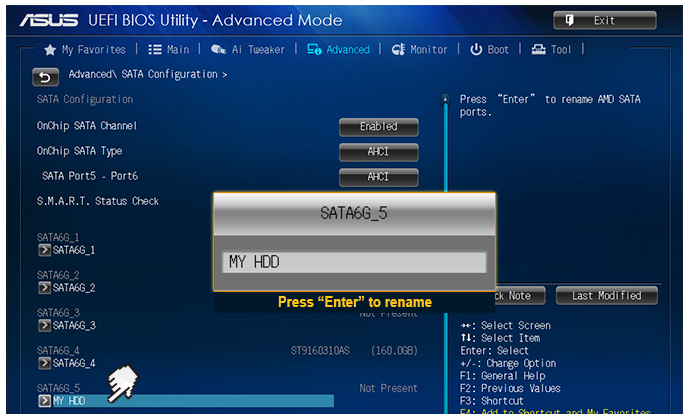Click the SATA6G_2 arrow icon

click(x=45, y=288)
